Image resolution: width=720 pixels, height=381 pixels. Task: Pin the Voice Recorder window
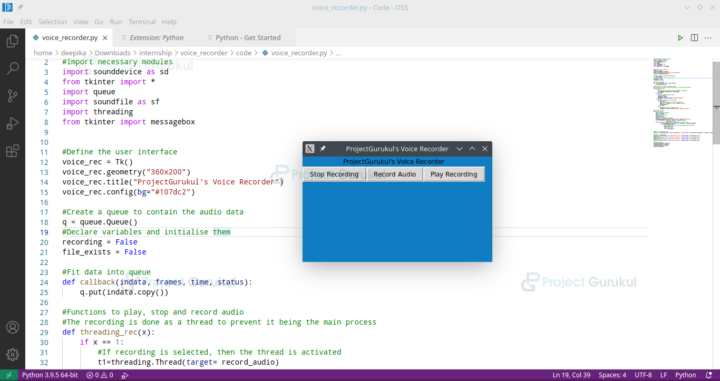coord(323,148)
